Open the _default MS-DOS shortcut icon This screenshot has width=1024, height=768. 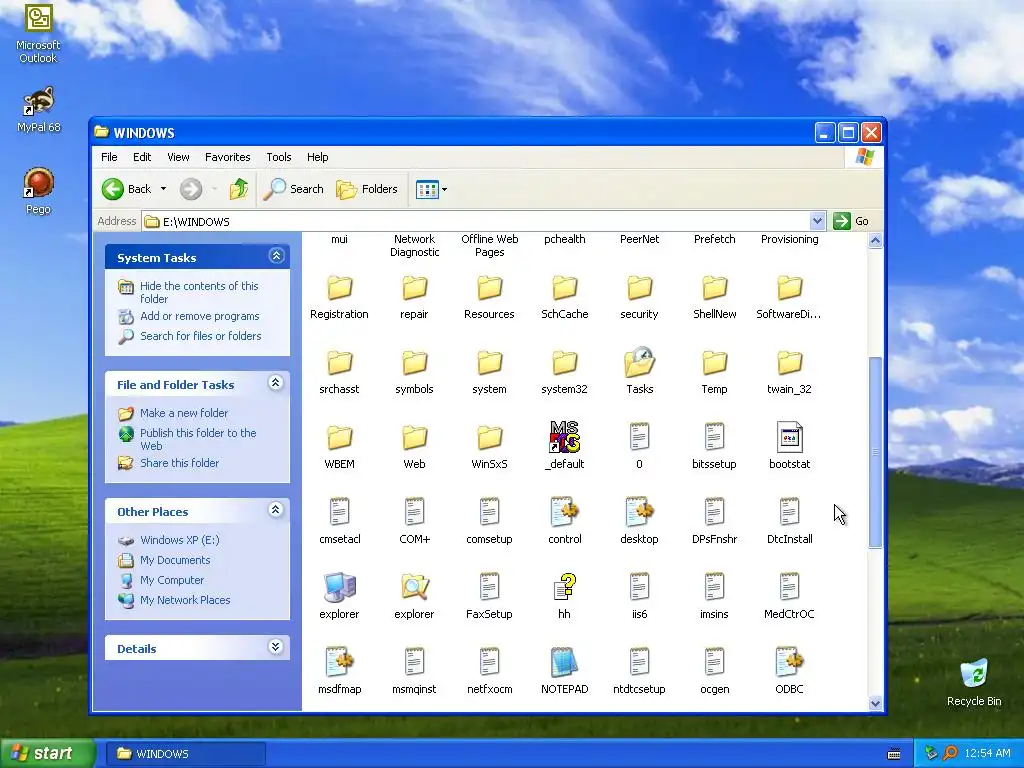pos(564,437)
